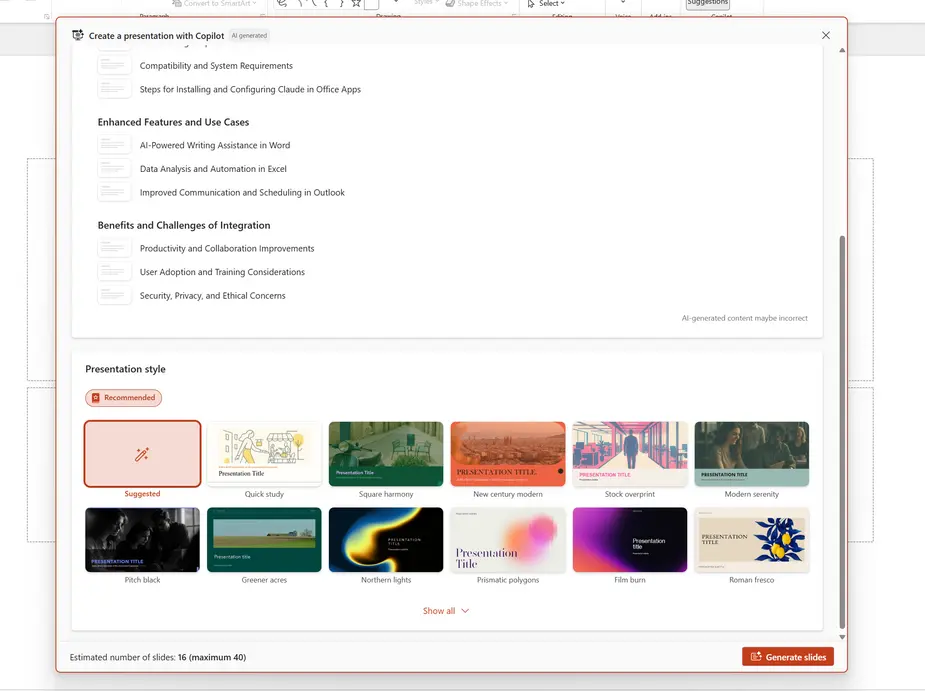Click slide icon beside AI-Powered Writing Assistance
The image size is (925, 691).
(x=114, y=145)
